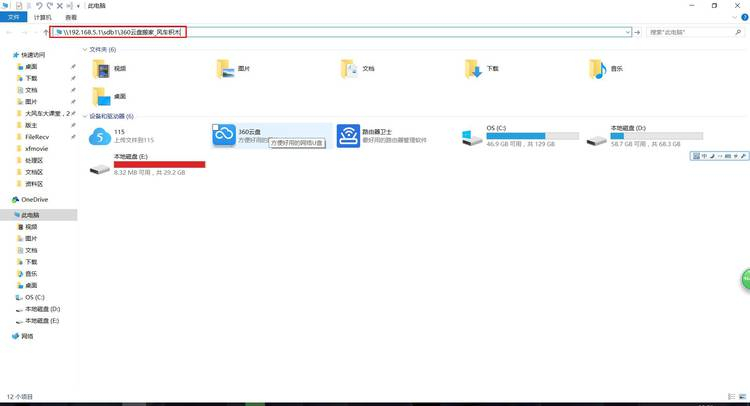Collapse the 文件夹 (6) group
Screen dimensions: 750x406
(x=85, y=49)
